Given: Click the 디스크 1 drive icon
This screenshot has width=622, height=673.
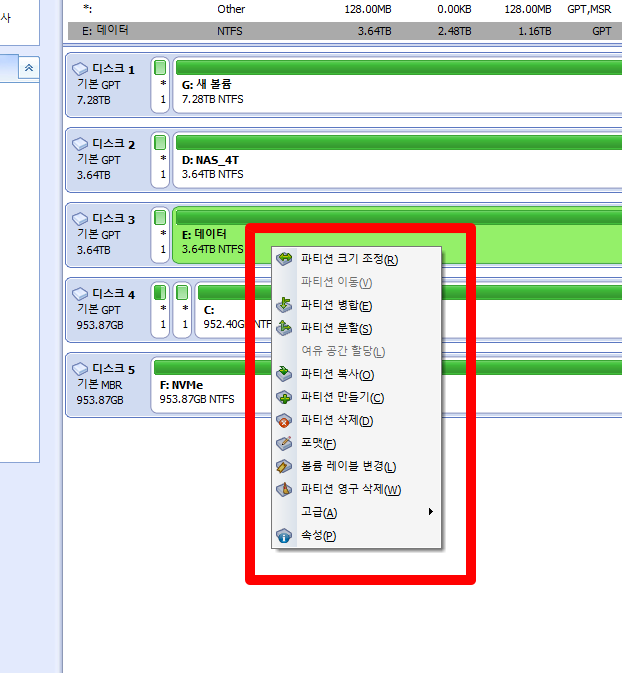Looking at the screenshot, I should tap(80, 69).
